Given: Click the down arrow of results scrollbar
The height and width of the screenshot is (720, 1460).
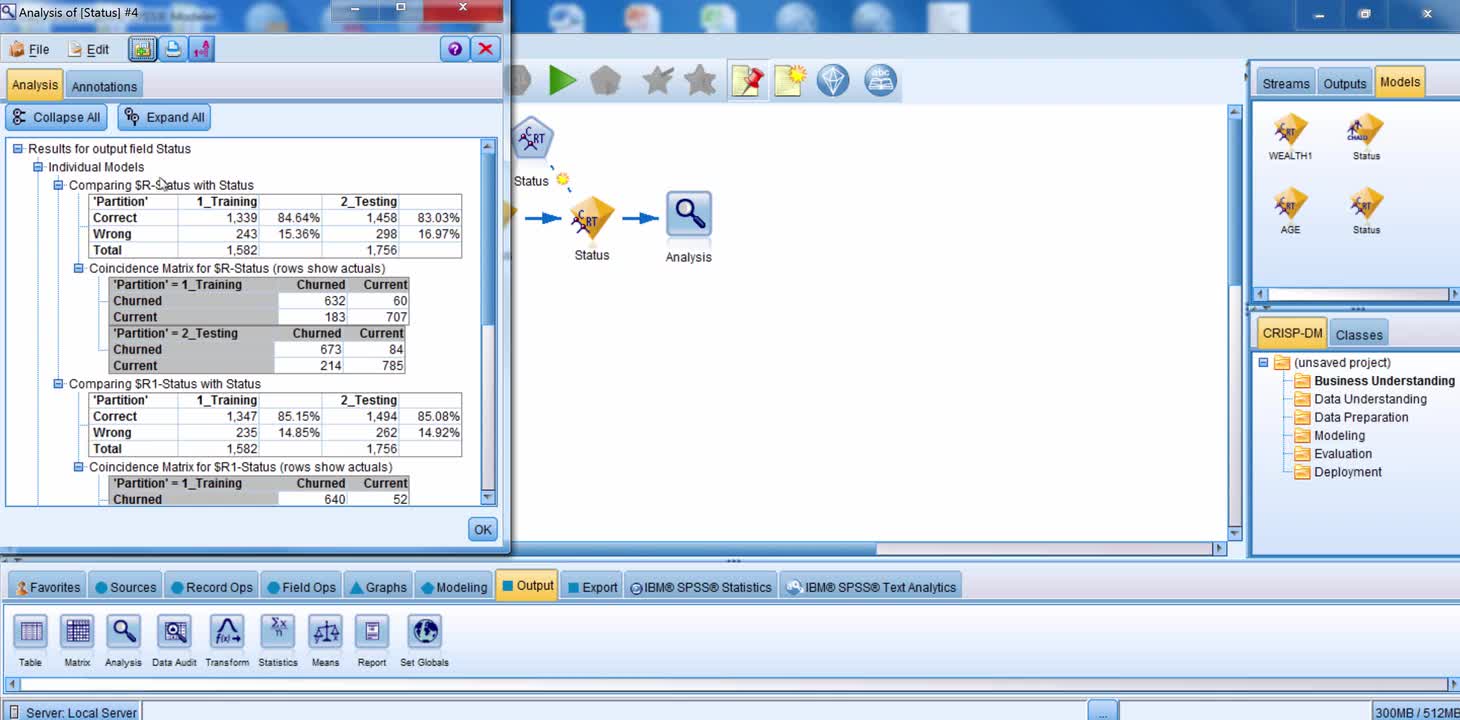Looking at the screenshot, I should [488, 497].
